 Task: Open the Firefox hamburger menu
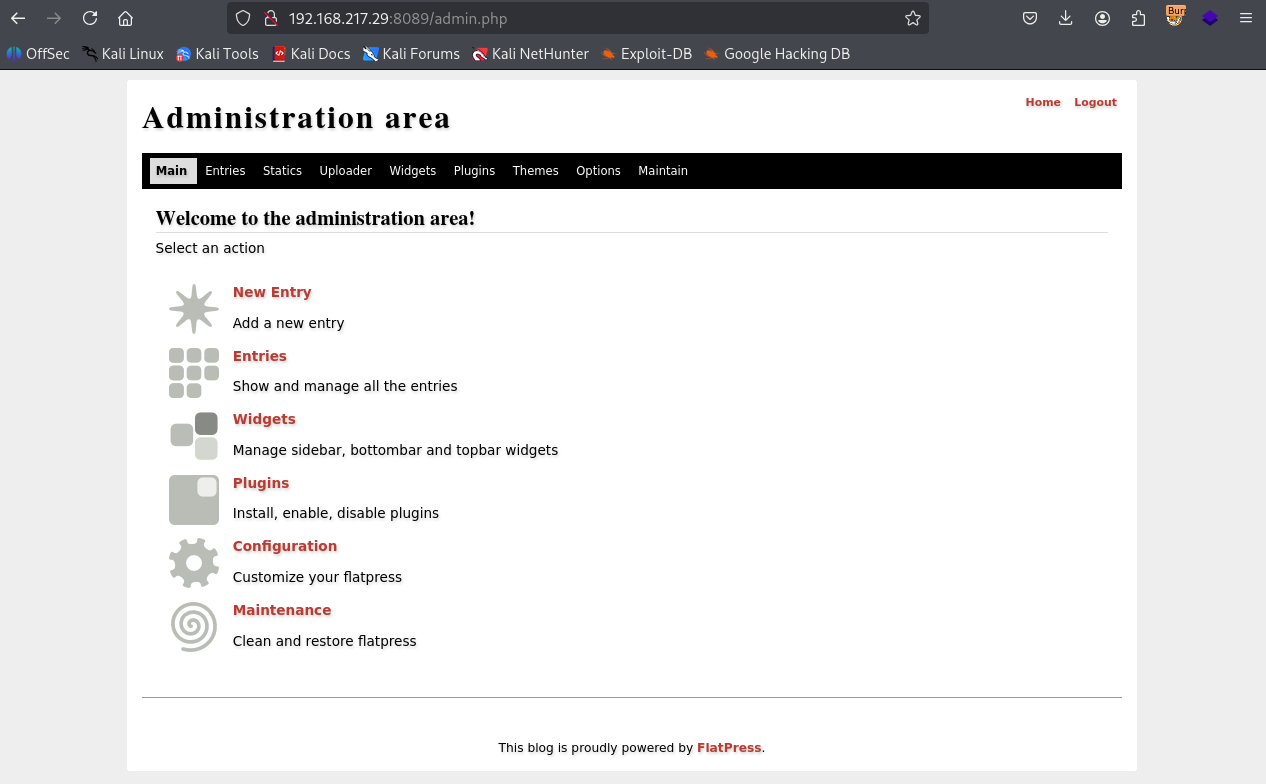1245,18
